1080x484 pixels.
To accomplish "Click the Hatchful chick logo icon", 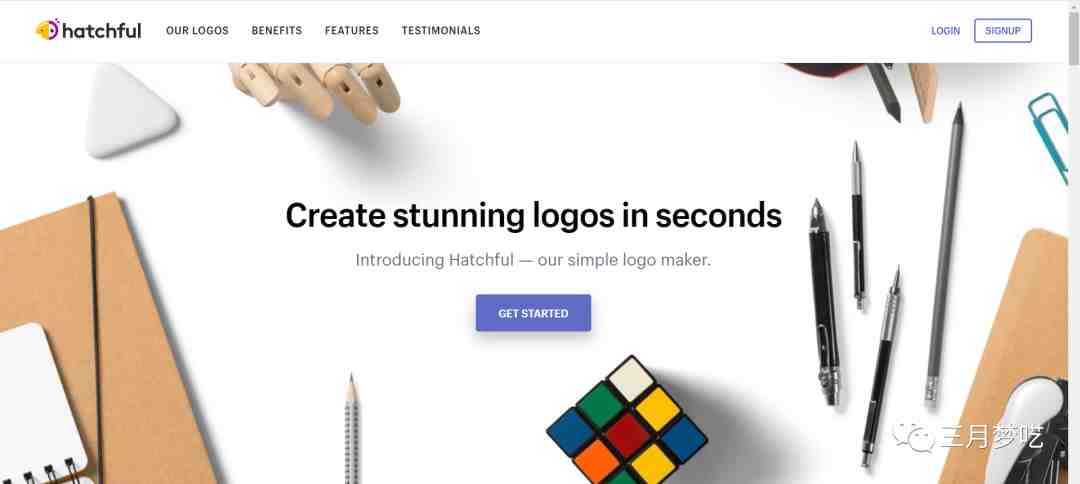I will tap(48, 30).
